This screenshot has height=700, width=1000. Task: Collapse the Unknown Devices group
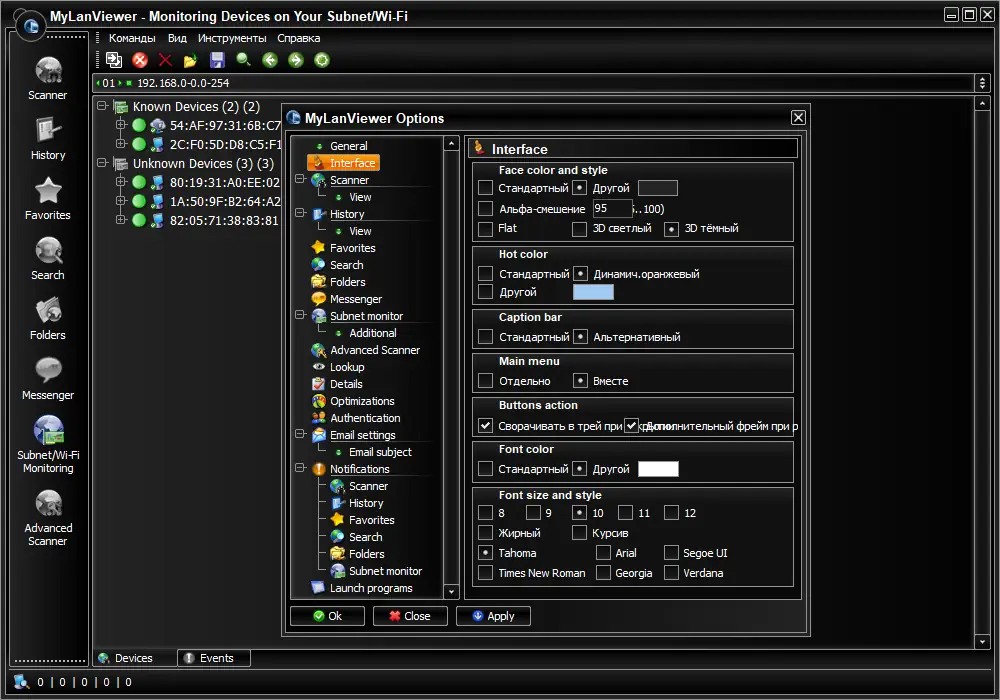102,163
